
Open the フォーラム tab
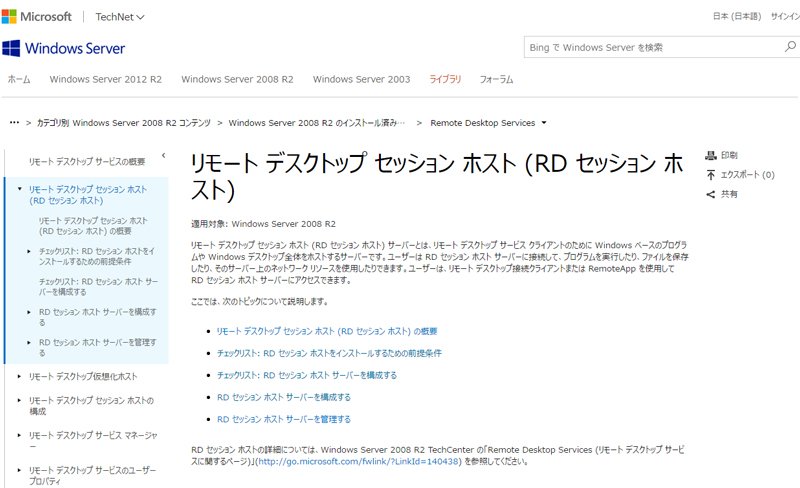coord(496,79)
